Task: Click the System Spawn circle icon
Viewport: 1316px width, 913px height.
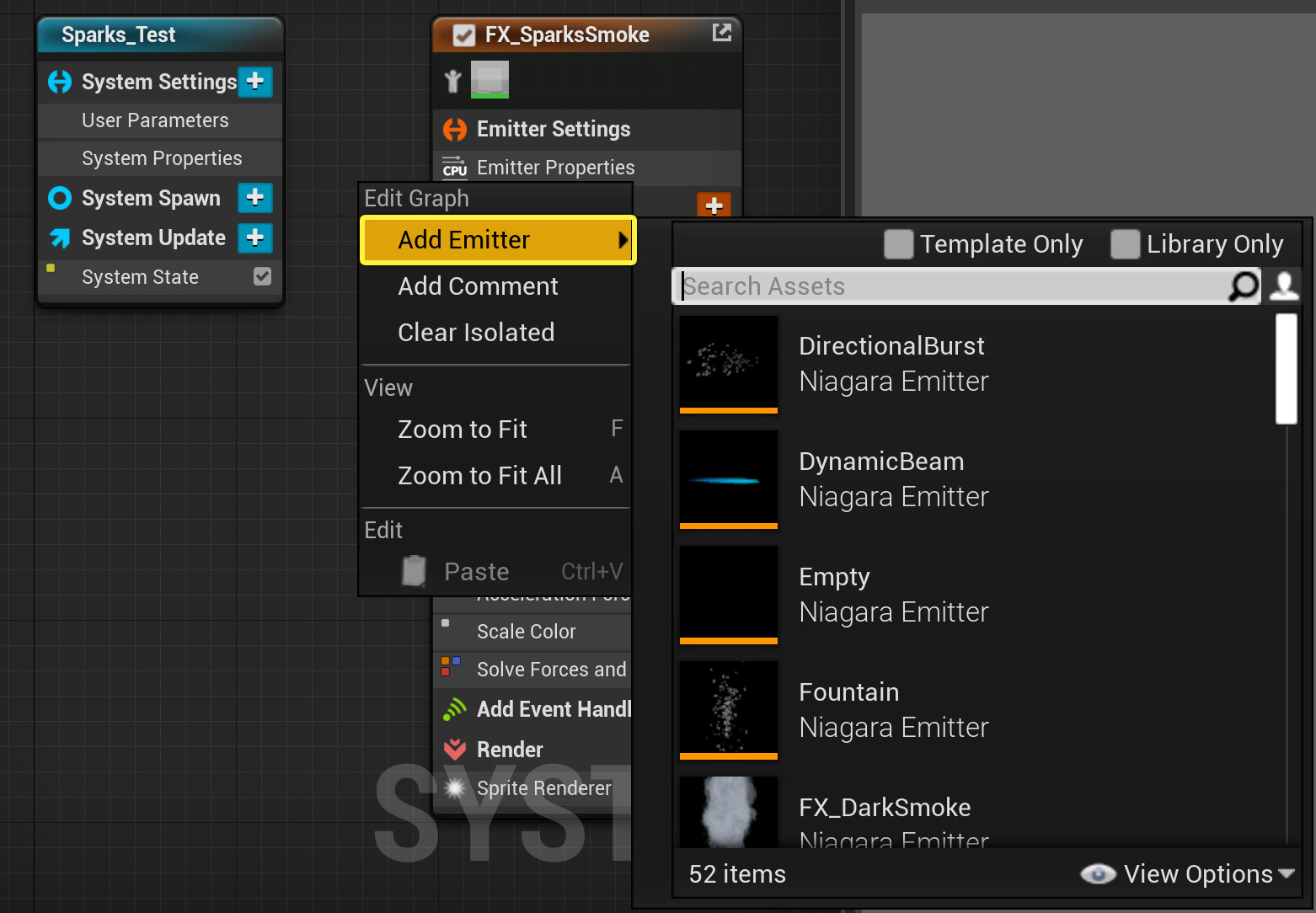Action: point(60,198)
